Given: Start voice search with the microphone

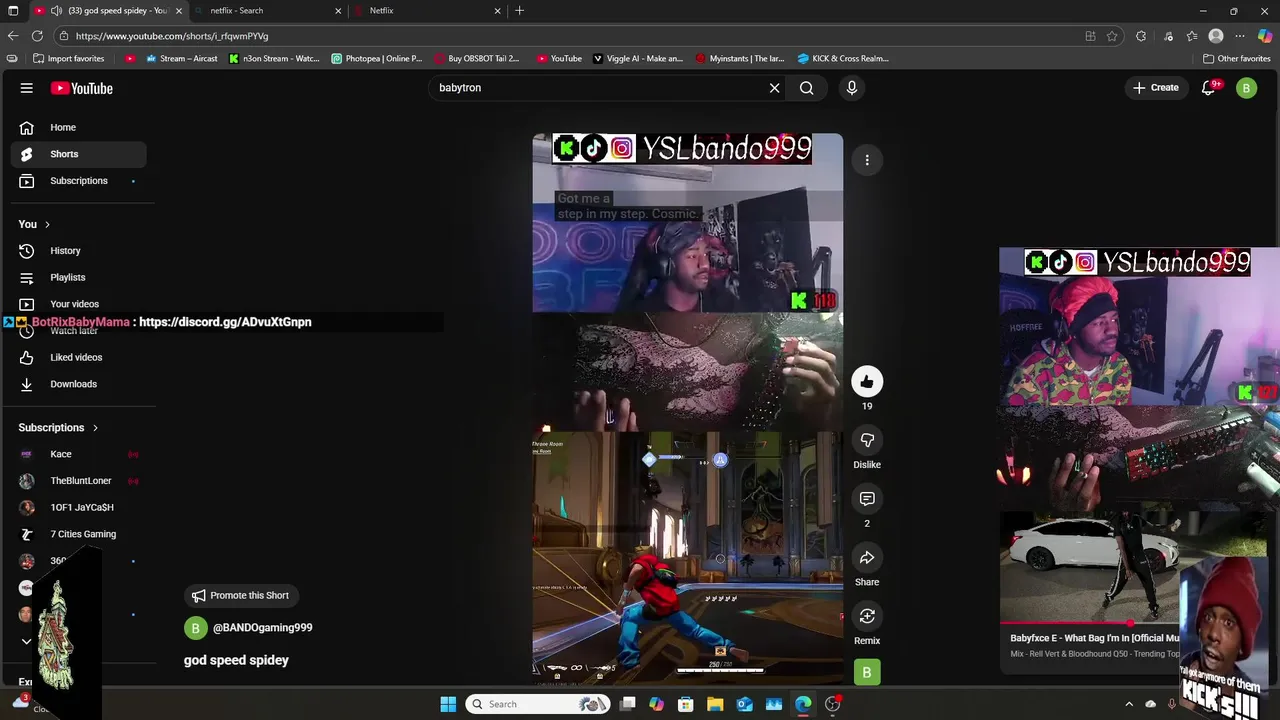Looking at the screenshot, I should click(852, 88).
